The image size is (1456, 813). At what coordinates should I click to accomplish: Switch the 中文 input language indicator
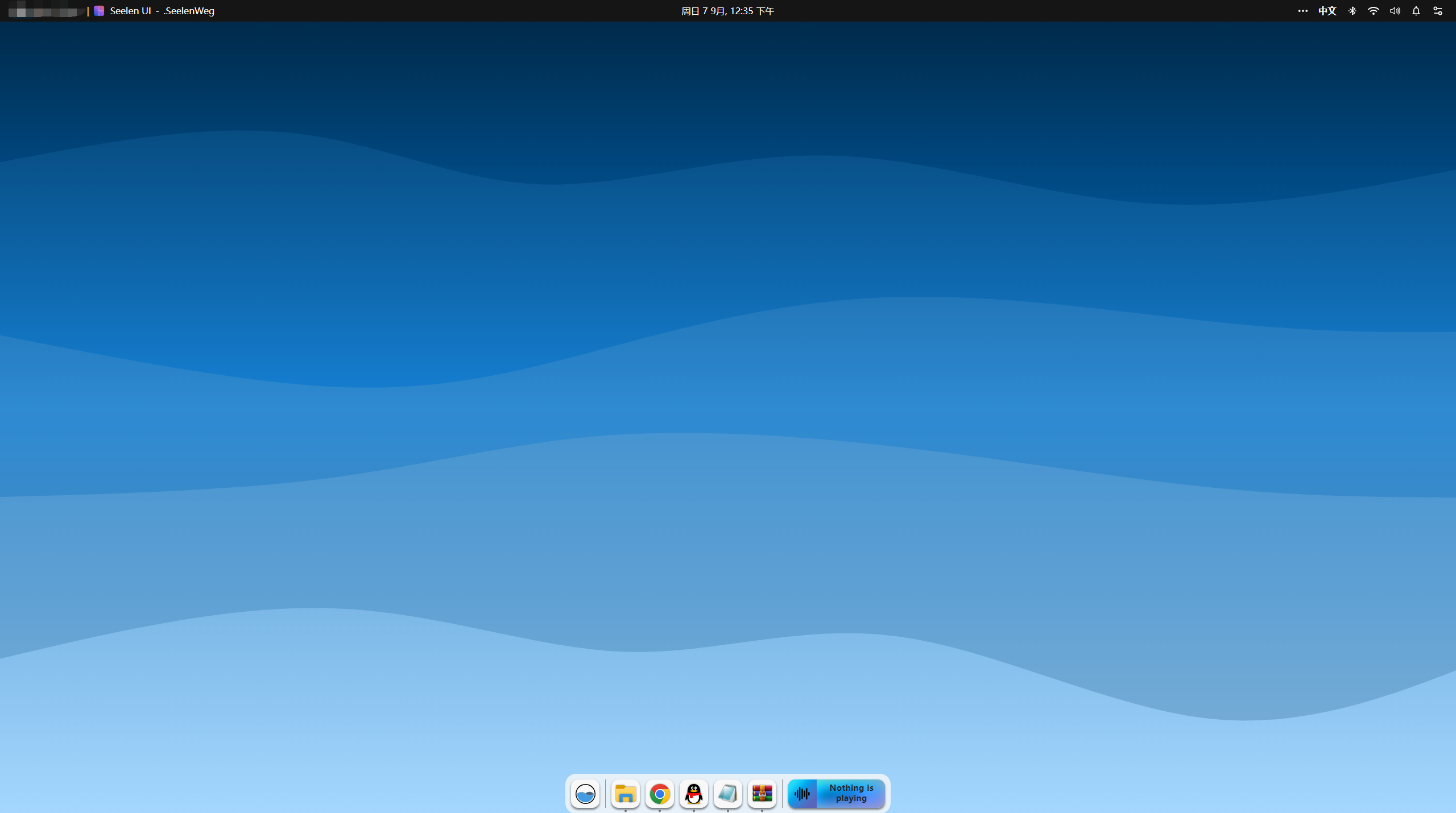click(1327, 11)
